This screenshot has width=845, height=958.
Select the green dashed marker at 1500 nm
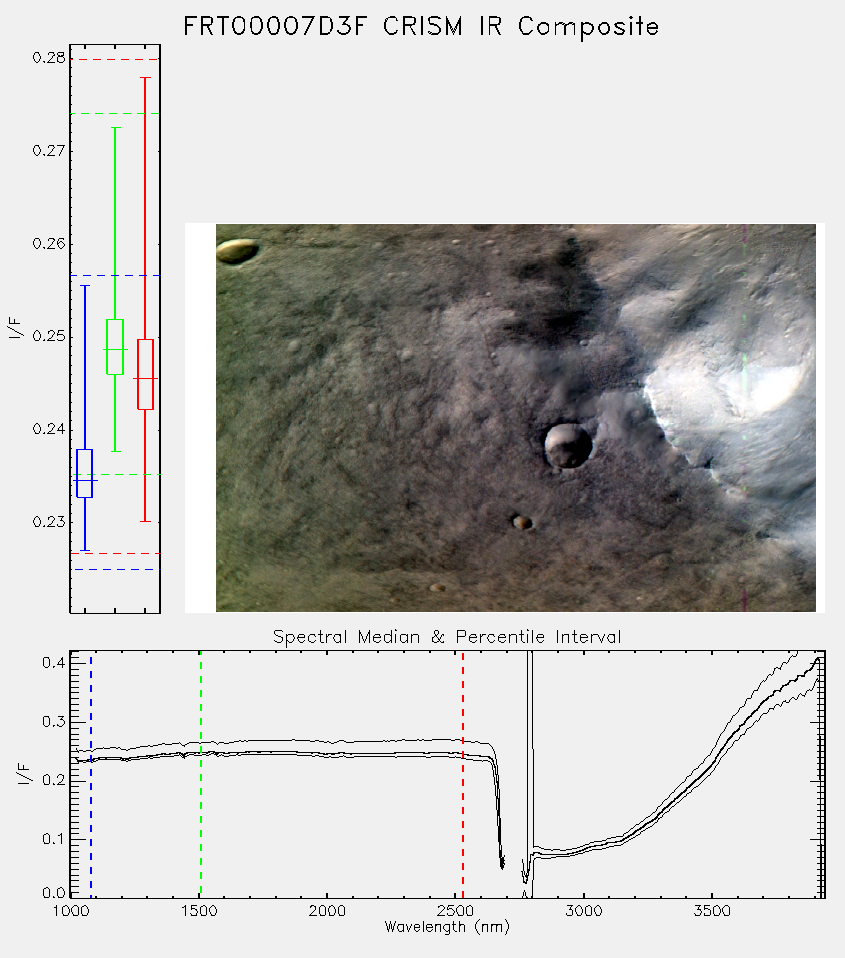click(201, 774)
